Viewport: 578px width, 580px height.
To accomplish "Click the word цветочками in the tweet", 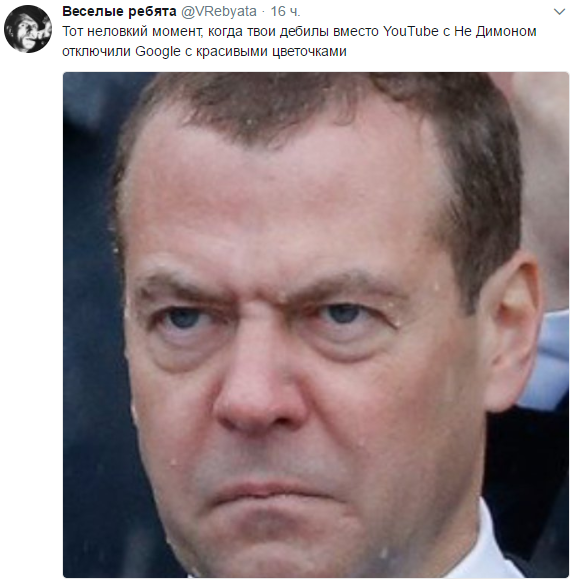I will coord(309,52).
